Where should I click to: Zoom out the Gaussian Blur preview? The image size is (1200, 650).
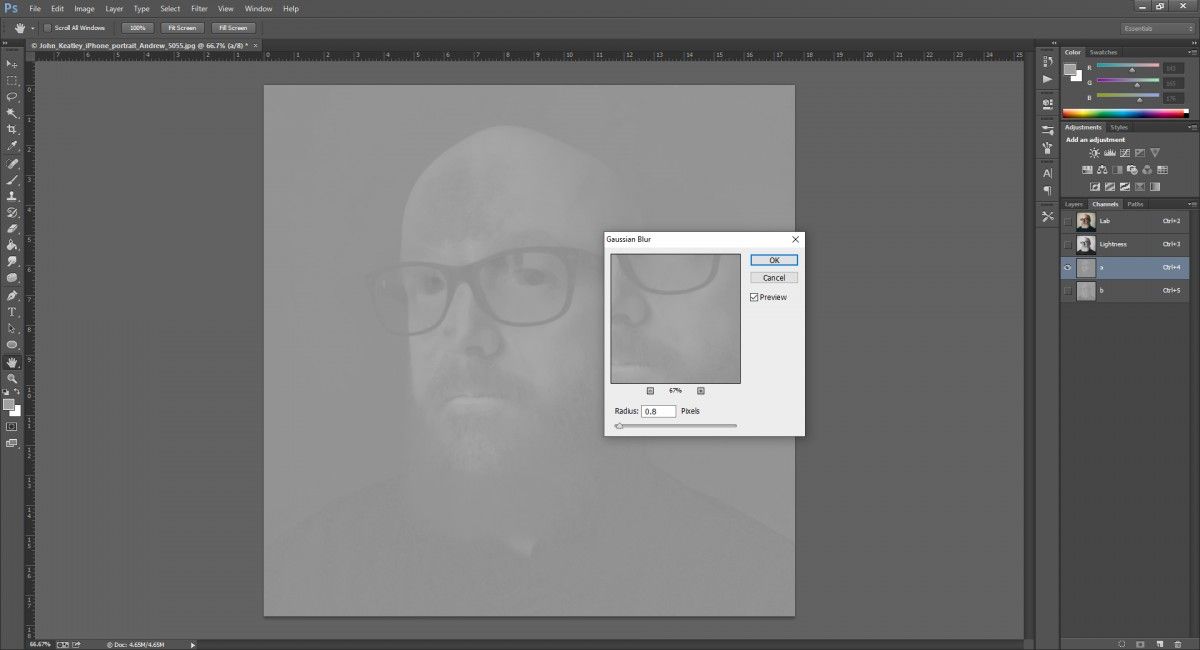coord(650,391)
